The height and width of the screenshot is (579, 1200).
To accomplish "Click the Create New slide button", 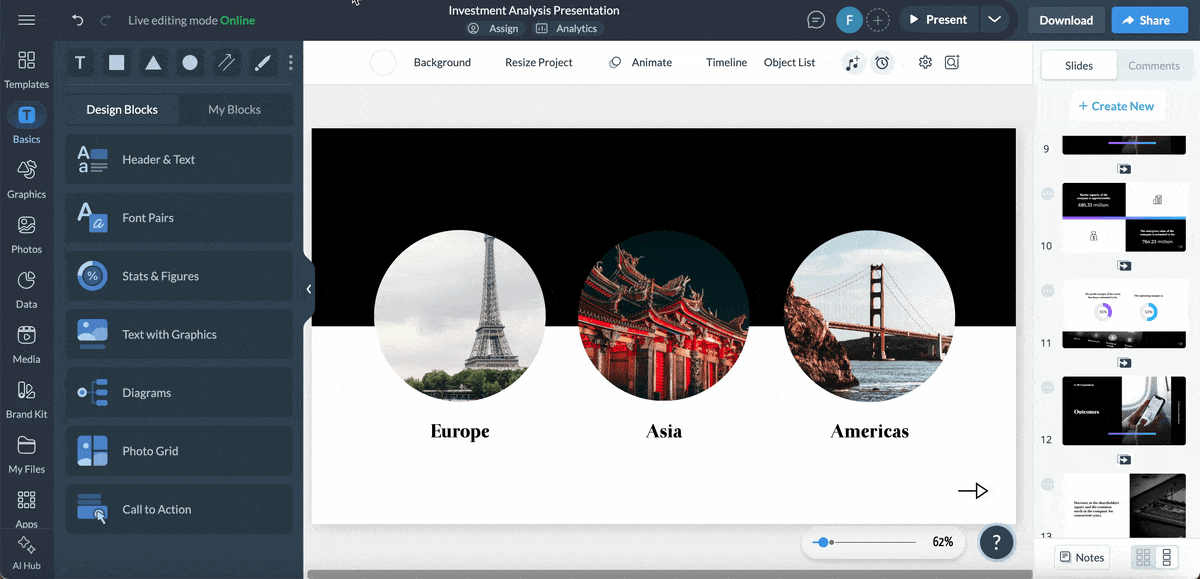I will tap(1117, 105).
